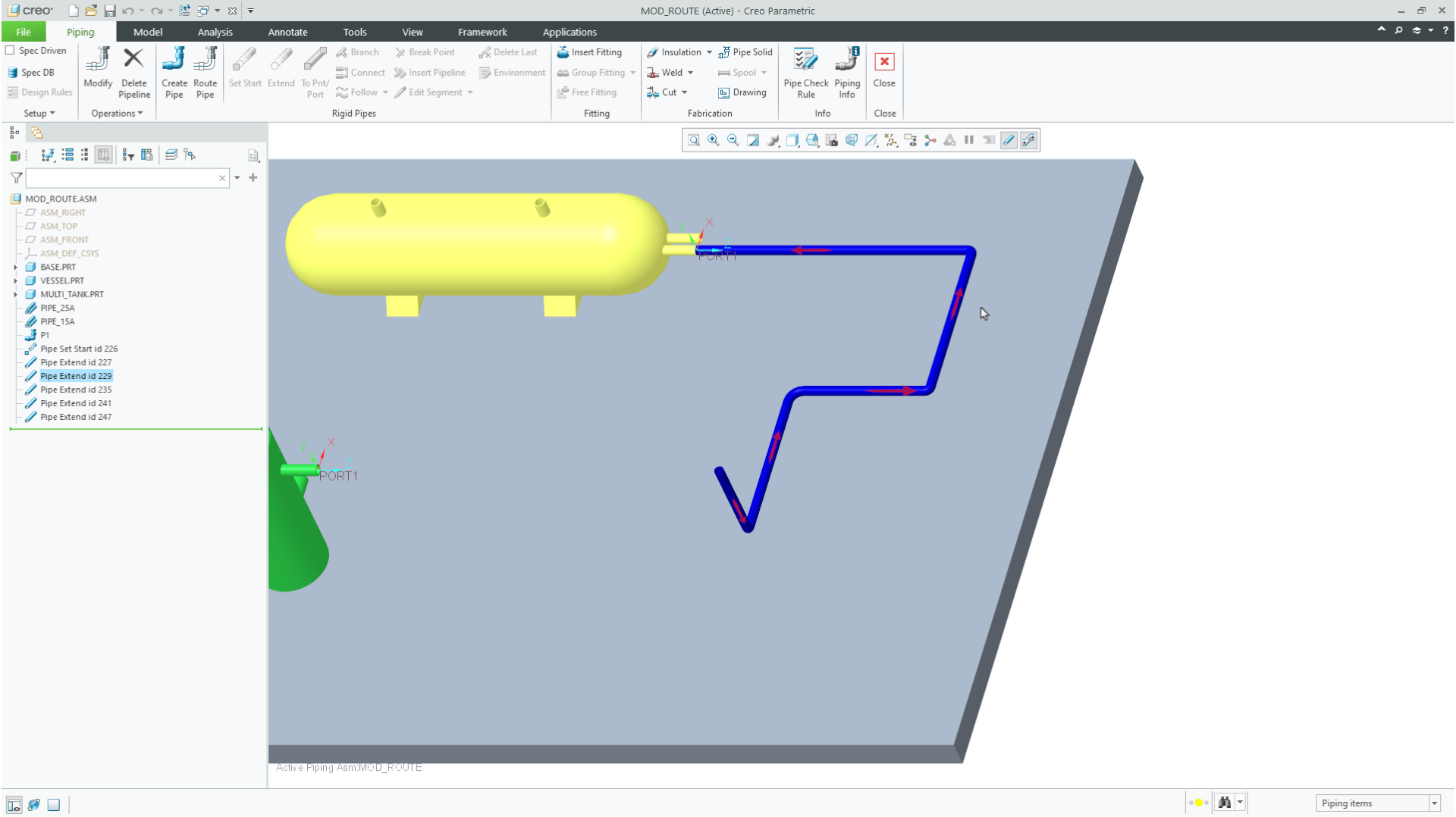
Task: Open the saved orientations cube icon
Action: tap(811, 140)
